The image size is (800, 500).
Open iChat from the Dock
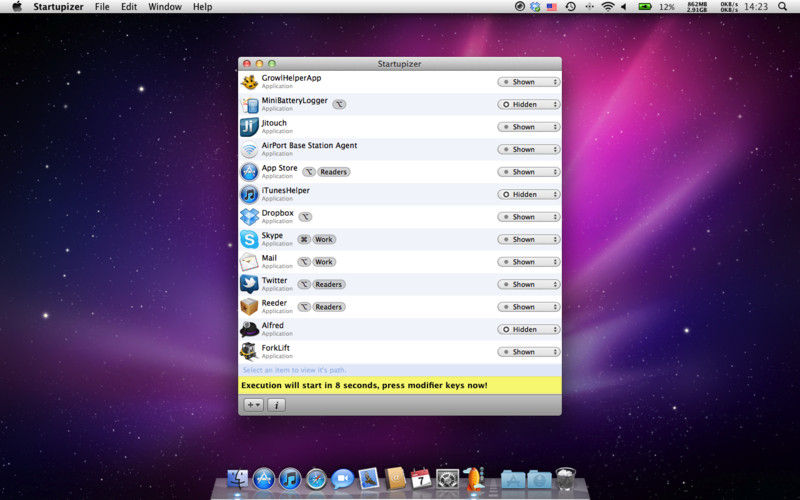click(342, 479)
